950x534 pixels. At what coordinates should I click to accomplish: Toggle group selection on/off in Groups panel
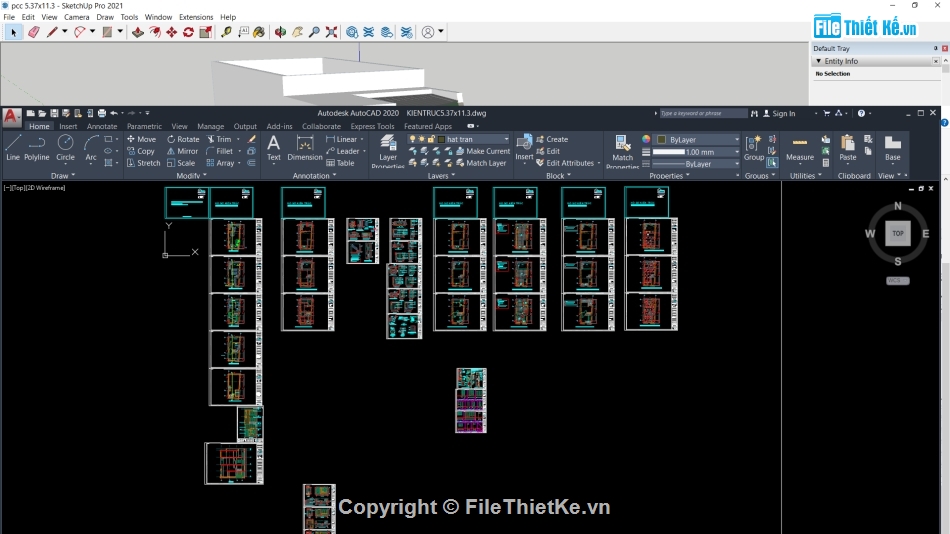click(772, 163)
